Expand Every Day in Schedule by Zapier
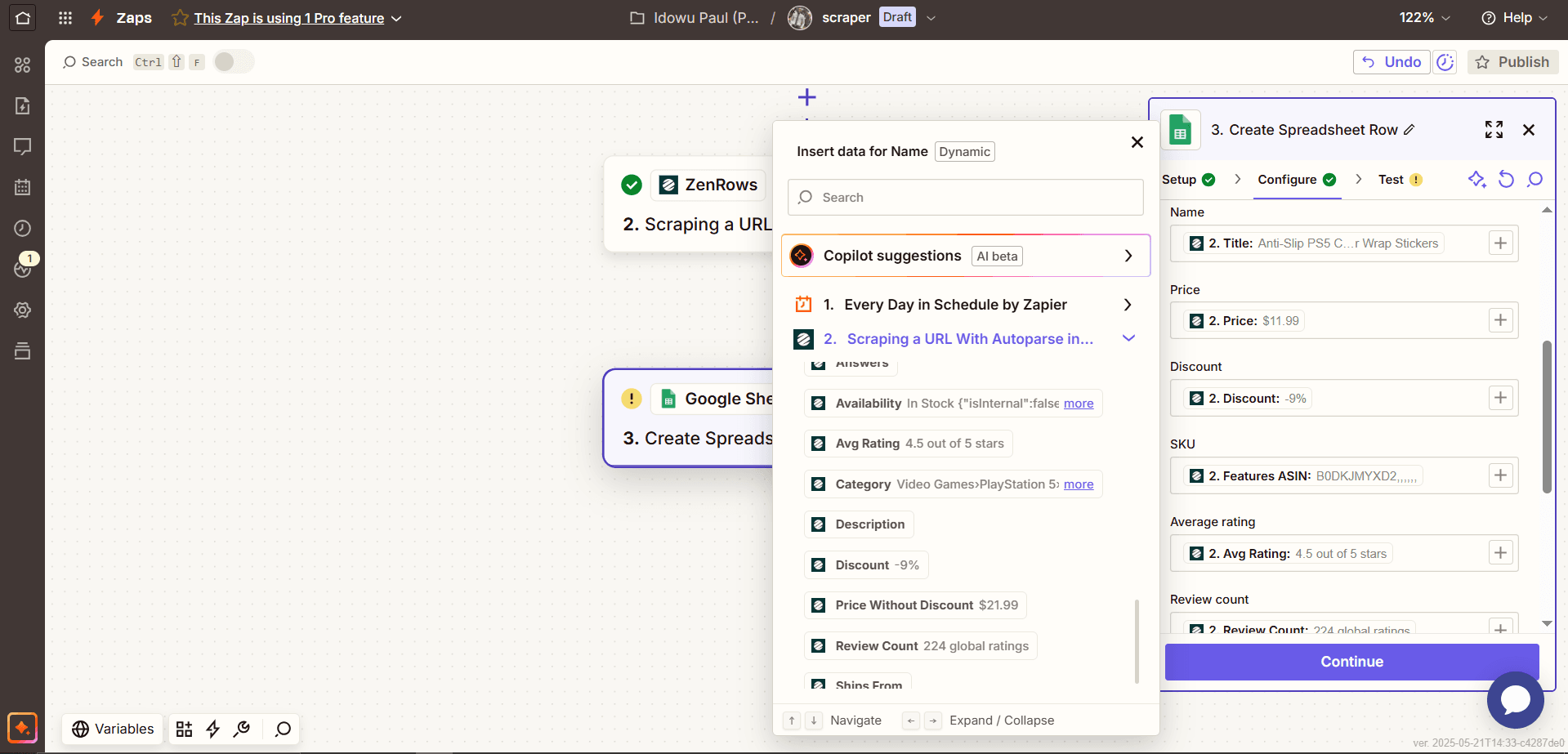 click(966, 305)
